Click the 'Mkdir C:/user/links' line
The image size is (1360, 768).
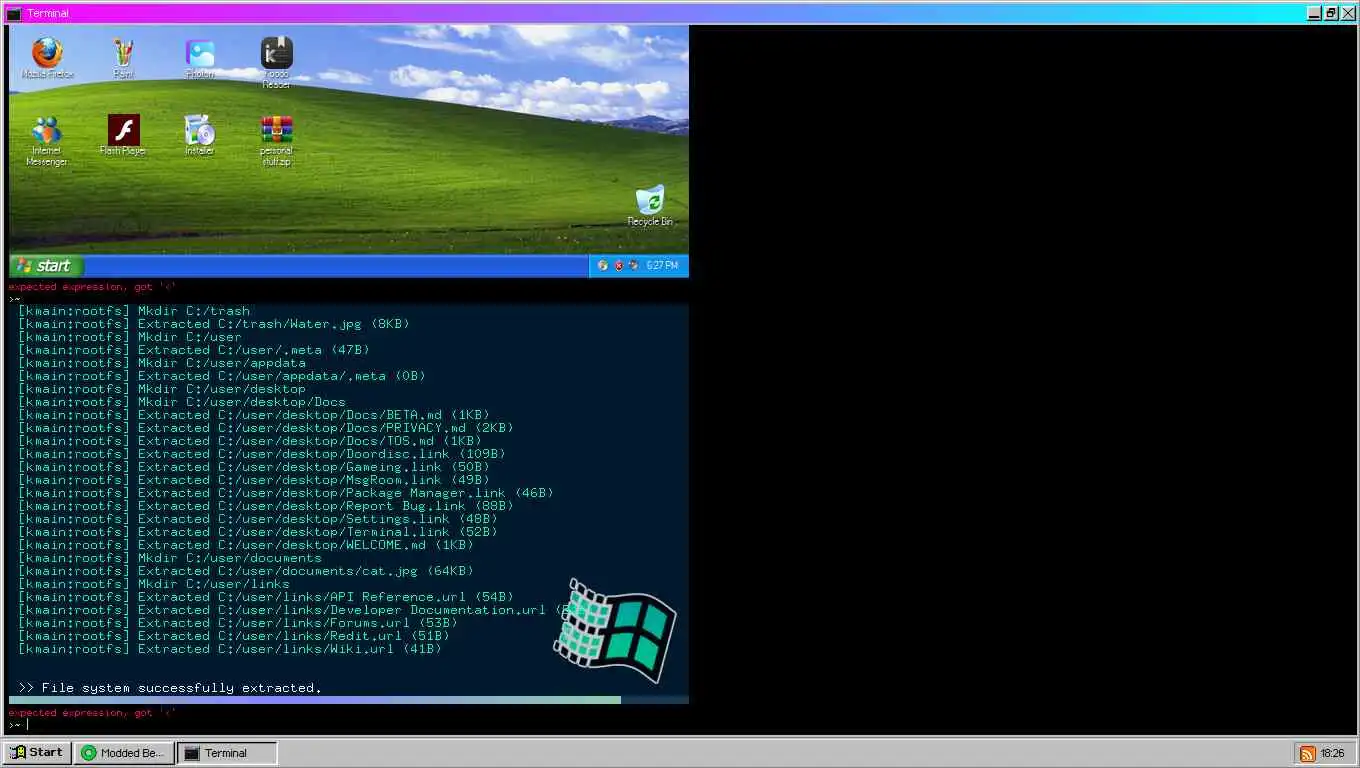pyautogui.click(x=154, y=584)
